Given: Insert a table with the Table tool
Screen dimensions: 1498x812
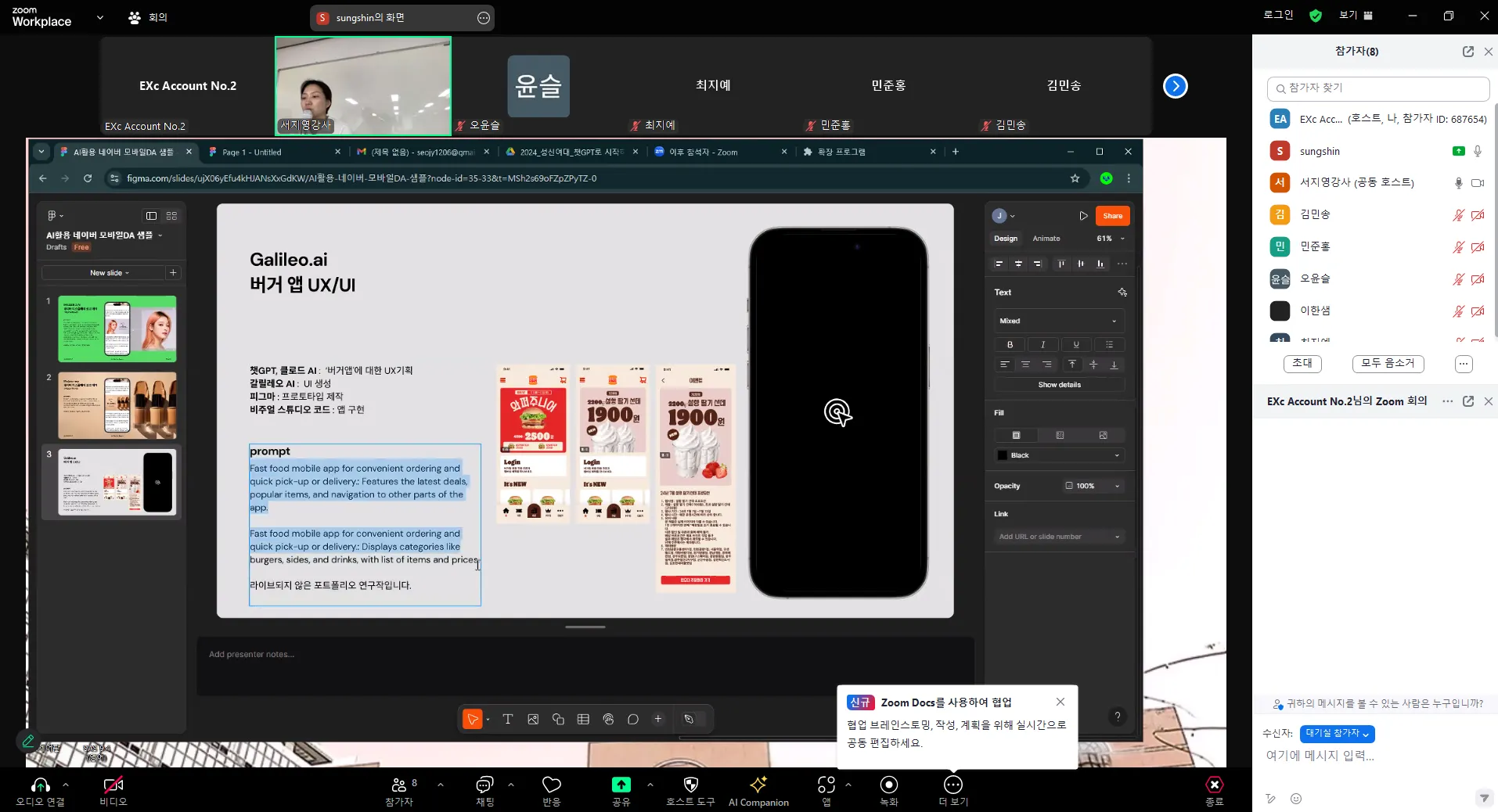Looking at the screenshot, I should pyautogui.click(x=583, y=719).
